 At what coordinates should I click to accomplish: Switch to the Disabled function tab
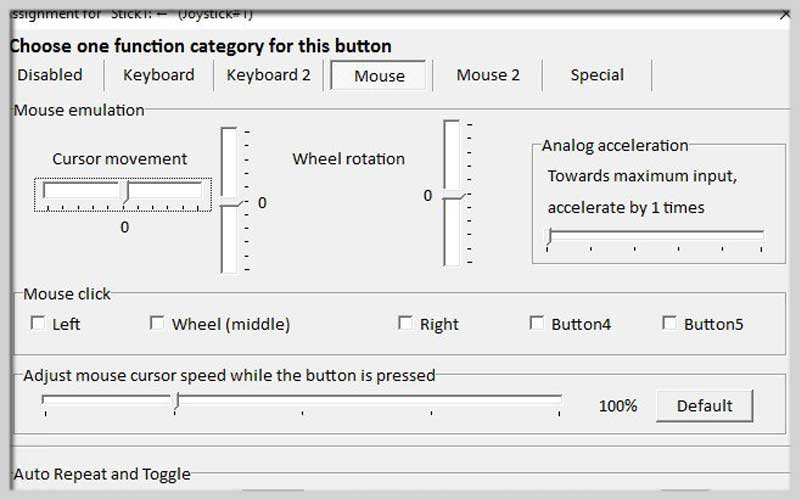(50, 75)
